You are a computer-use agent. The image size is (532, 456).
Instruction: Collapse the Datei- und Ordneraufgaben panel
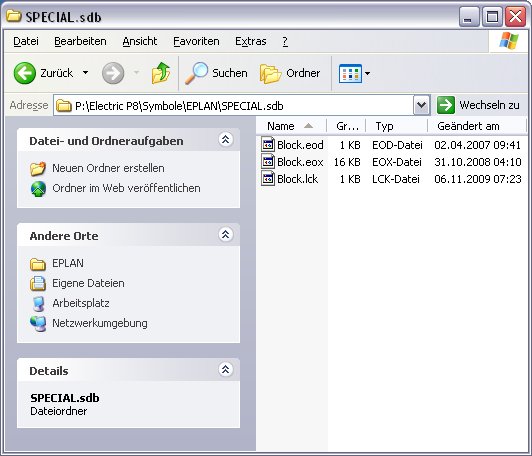[225, 139]
